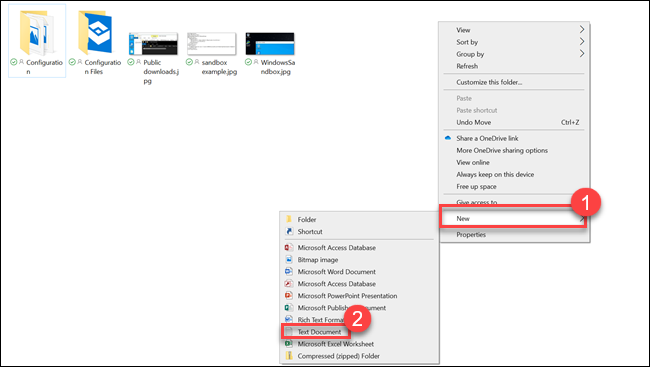The image size is (650, 367).
Task: Select the Configuration folder icon
Action: click(x=36, y=33)
